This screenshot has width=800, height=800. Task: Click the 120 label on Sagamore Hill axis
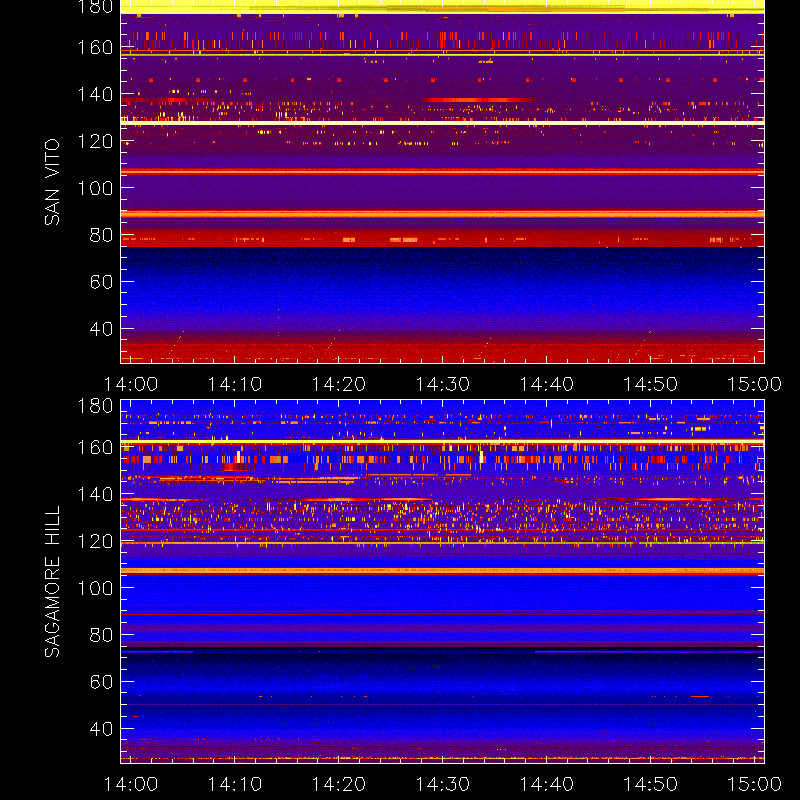[x=95, y=541]
